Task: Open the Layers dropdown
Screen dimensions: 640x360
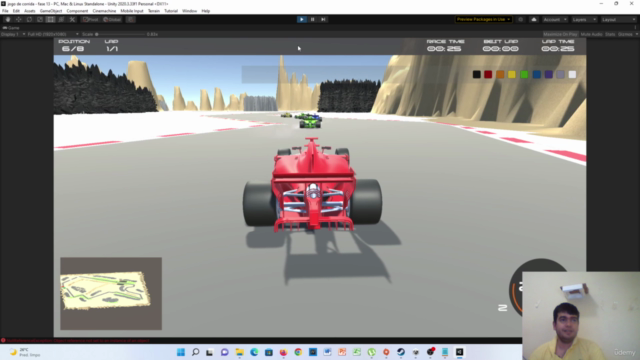Action: click(584, 19)
